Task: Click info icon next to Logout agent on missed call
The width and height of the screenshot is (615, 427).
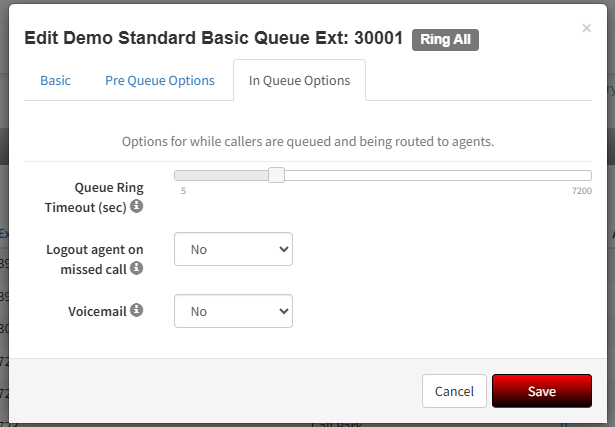Action: (136, 268)
